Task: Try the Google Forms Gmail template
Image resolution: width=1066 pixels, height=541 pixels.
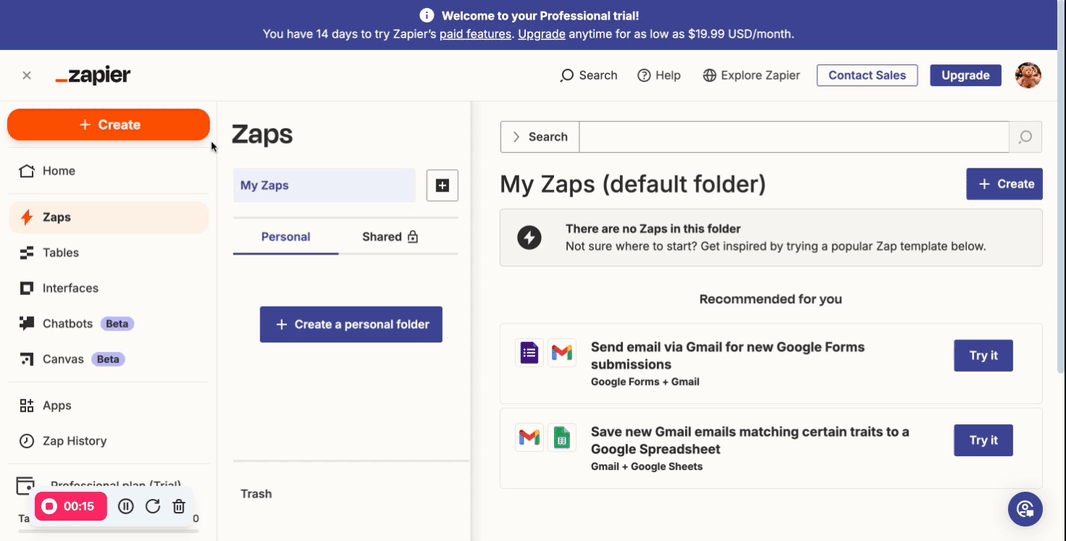Action: point(983,355)
